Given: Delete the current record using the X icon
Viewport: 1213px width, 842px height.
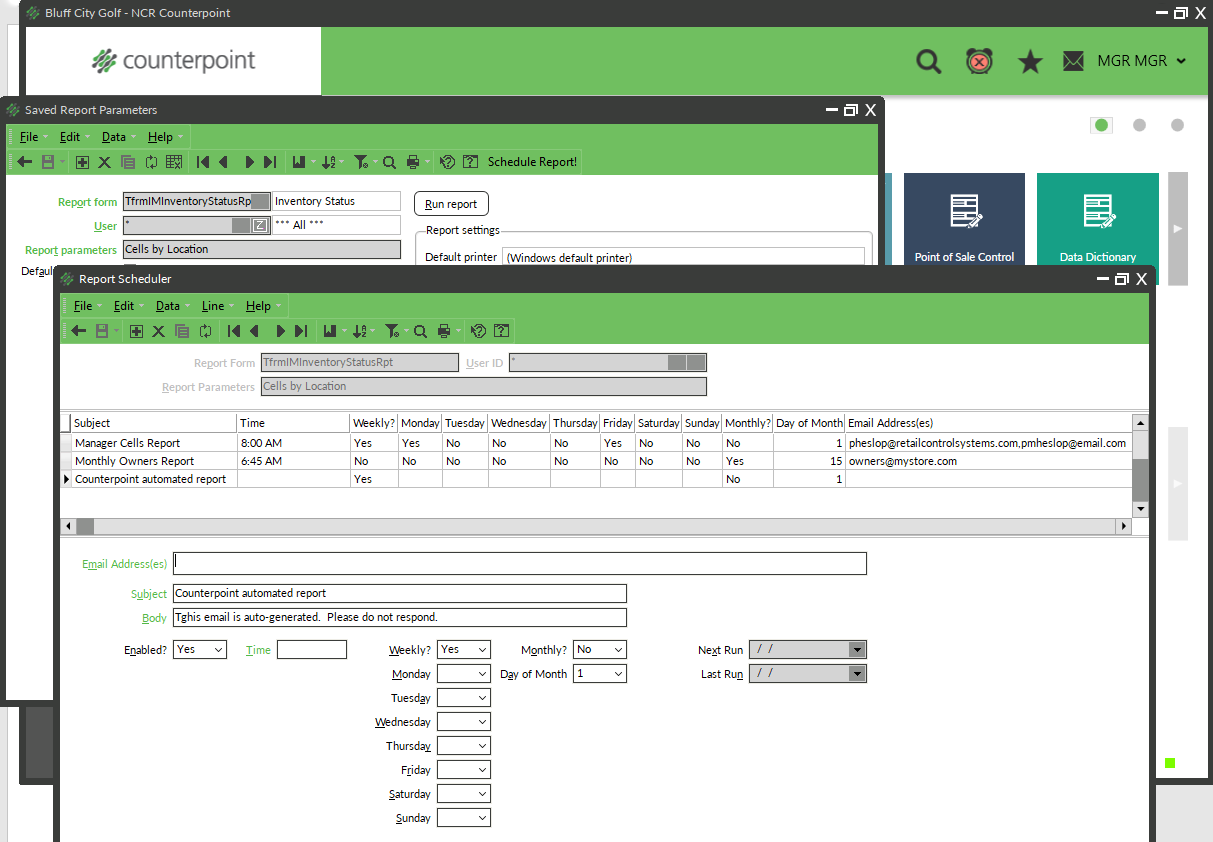Looking at the screenshot, I should click(x=157, y=330).
